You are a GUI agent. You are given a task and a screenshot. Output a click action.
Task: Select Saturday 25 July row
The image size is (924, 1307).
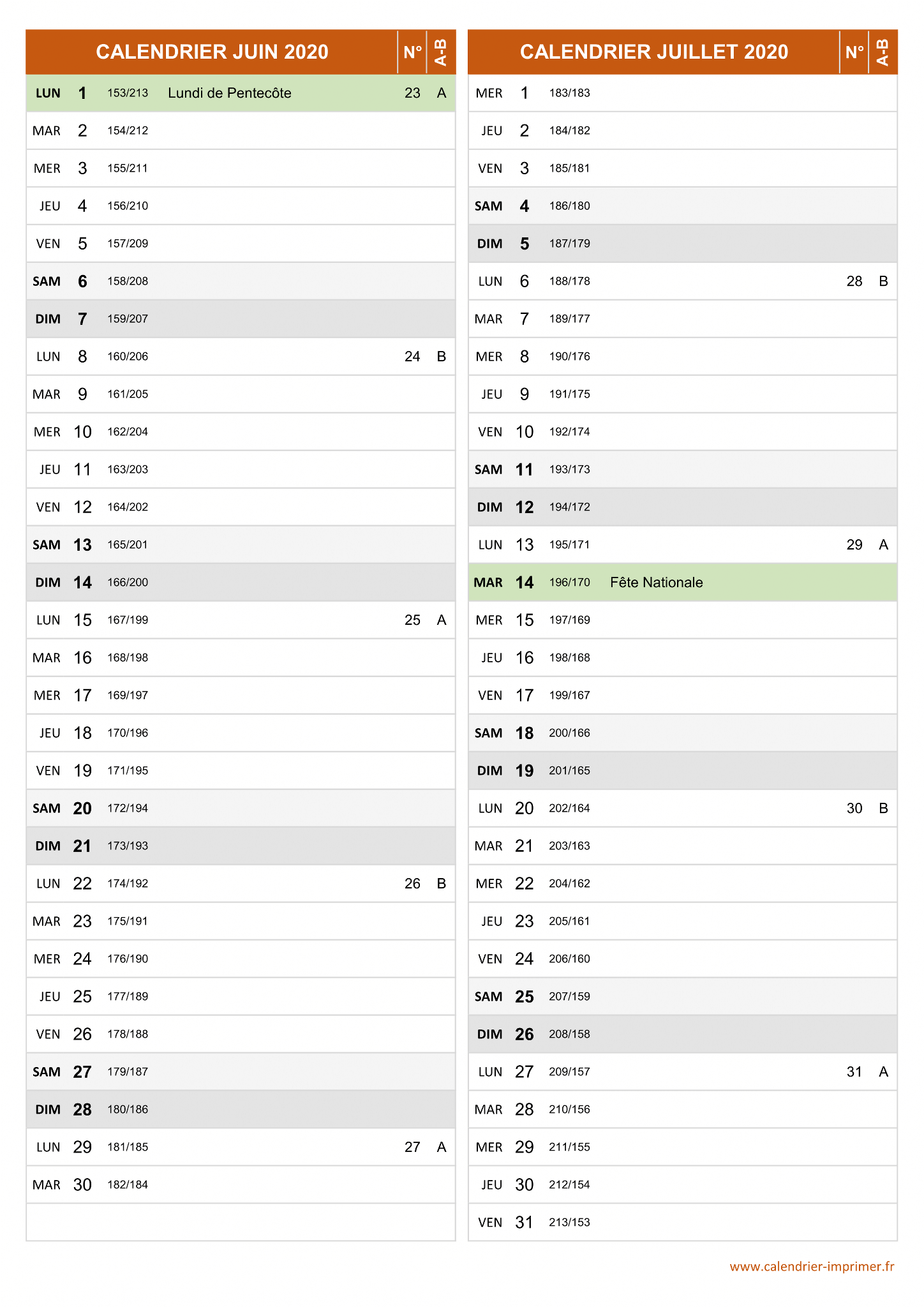pyautogui.click(x=683, y=997)
